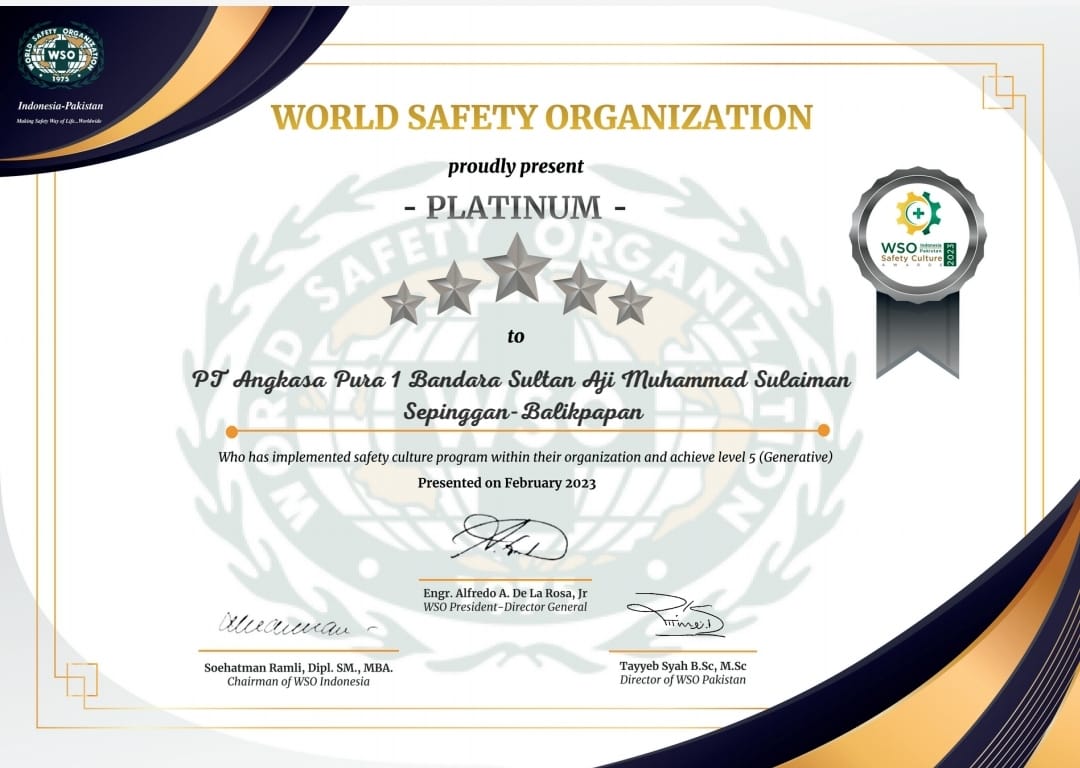The image size is (1080, 768).
Task: Select the WORLD SAFETY ORGANIZATION heading
Action: pyautogui.click(x=541, y=117)
